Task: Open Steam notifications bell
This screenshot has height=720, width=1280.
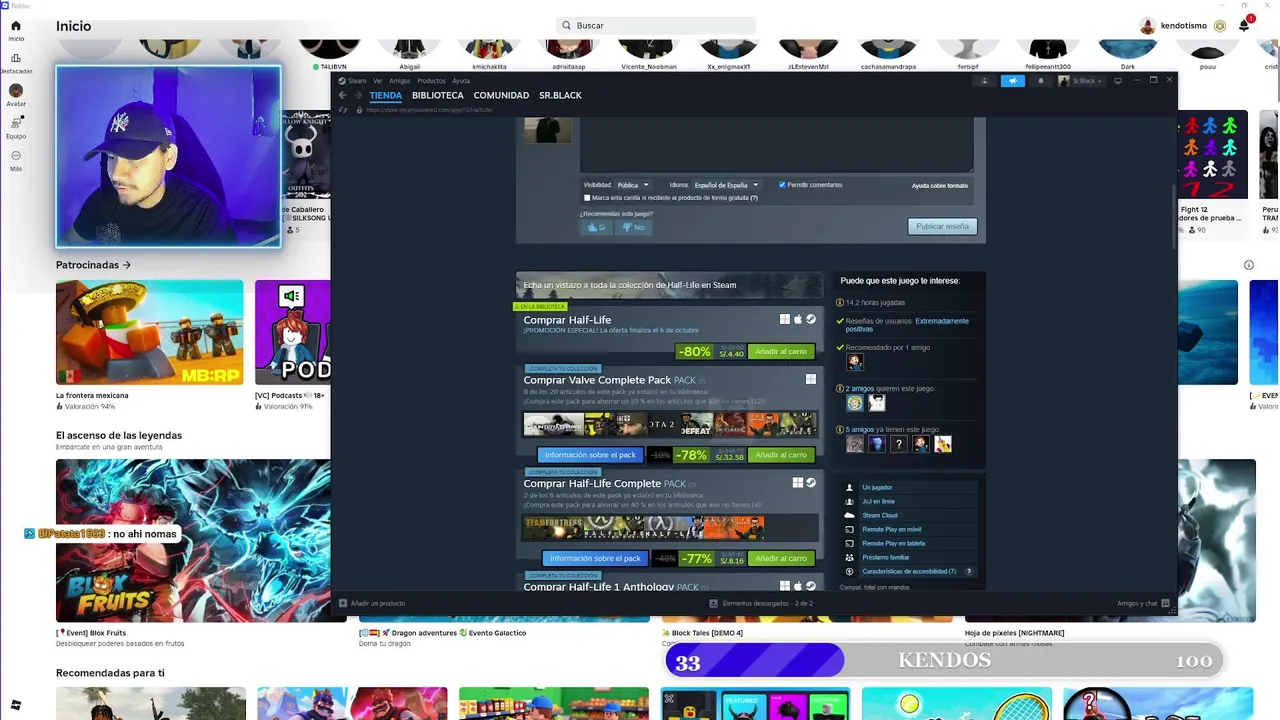Action: click(x=1040, y=81)
